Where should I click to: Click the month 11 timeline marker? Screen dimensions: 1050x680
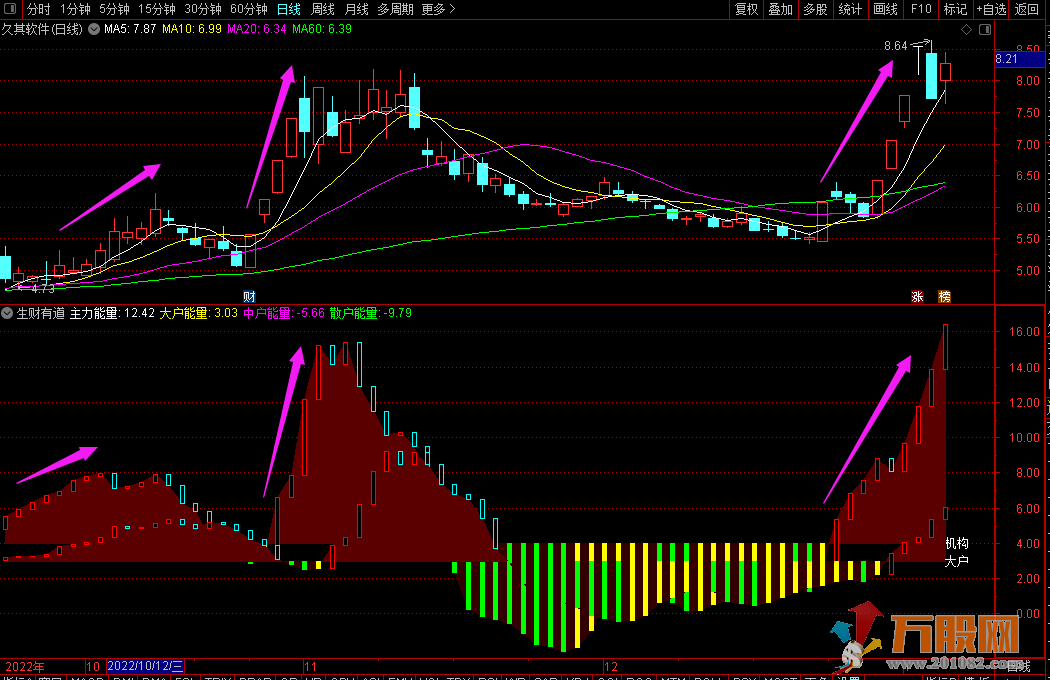click(310, 667)
